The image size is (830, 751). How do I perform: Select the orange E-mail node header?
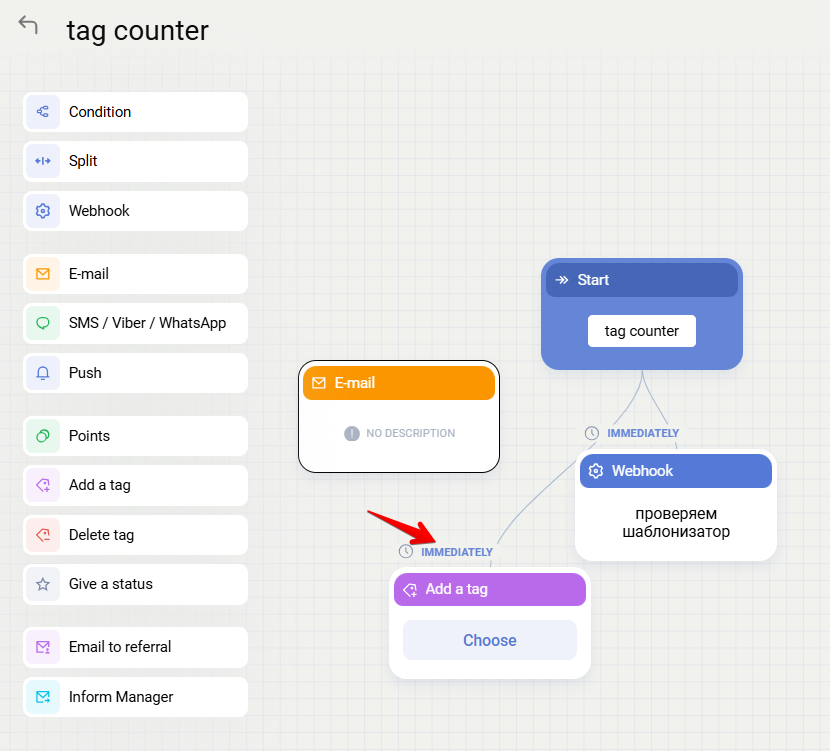pos(398,383)
